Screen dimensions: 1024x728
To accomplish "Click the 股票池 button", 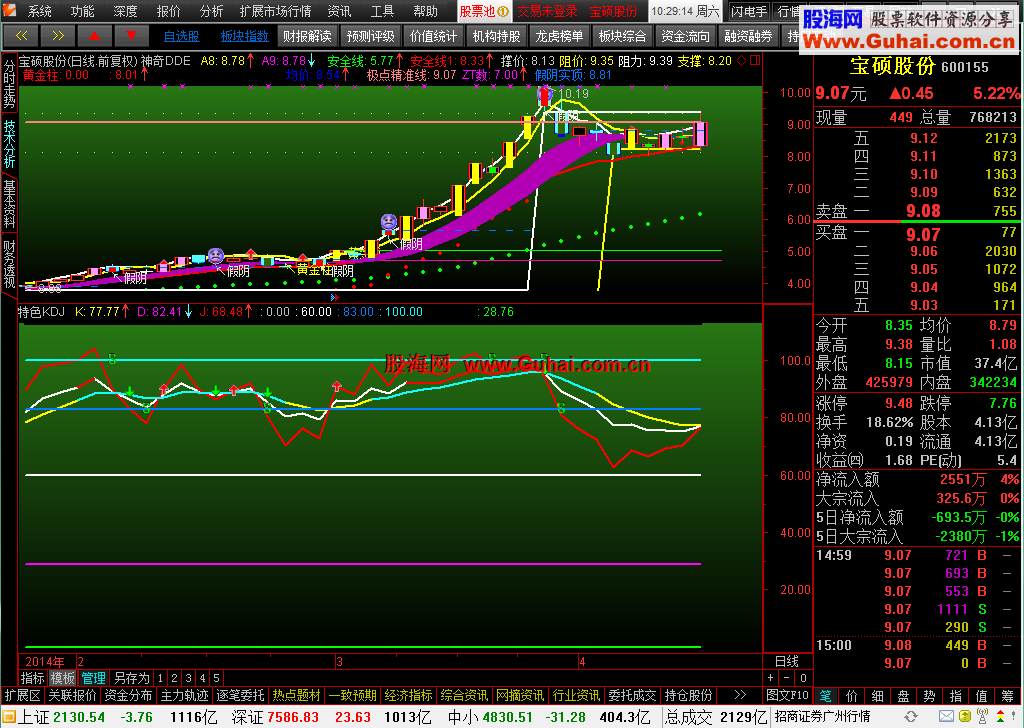I will [484, 11].
